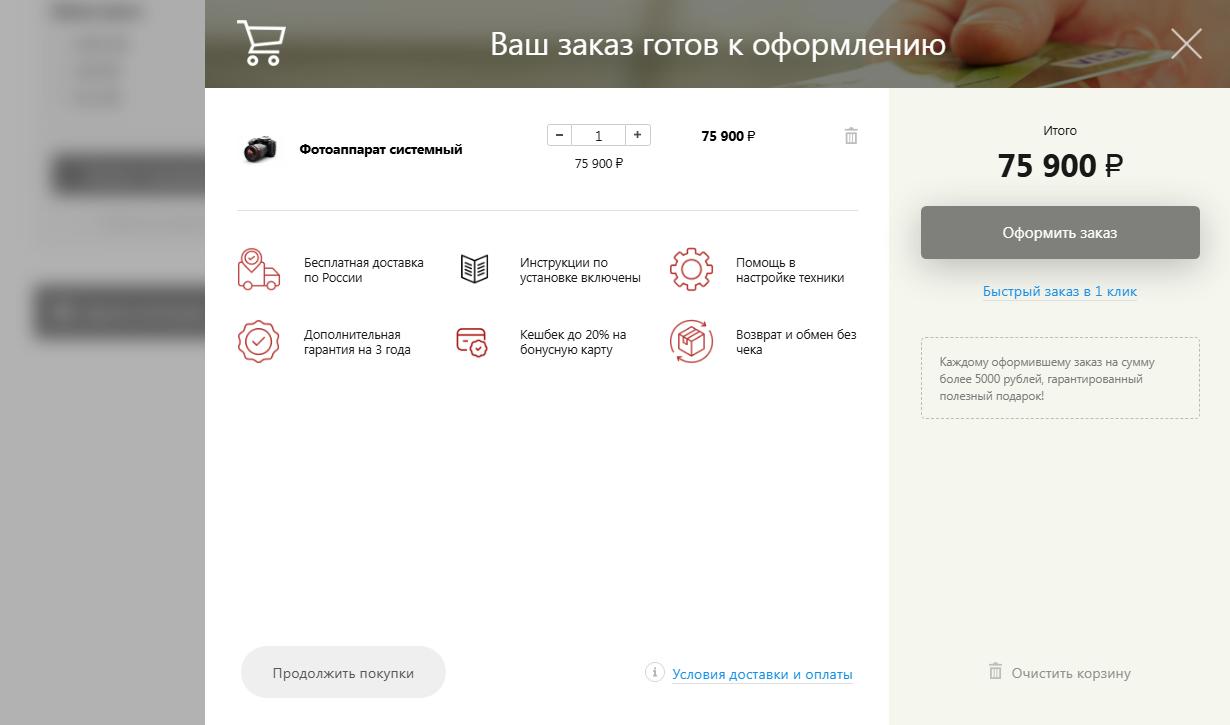This screenshot has height=725, width=1230.
Task: Open Условия доставки и оплаты link
Action: 762,675
